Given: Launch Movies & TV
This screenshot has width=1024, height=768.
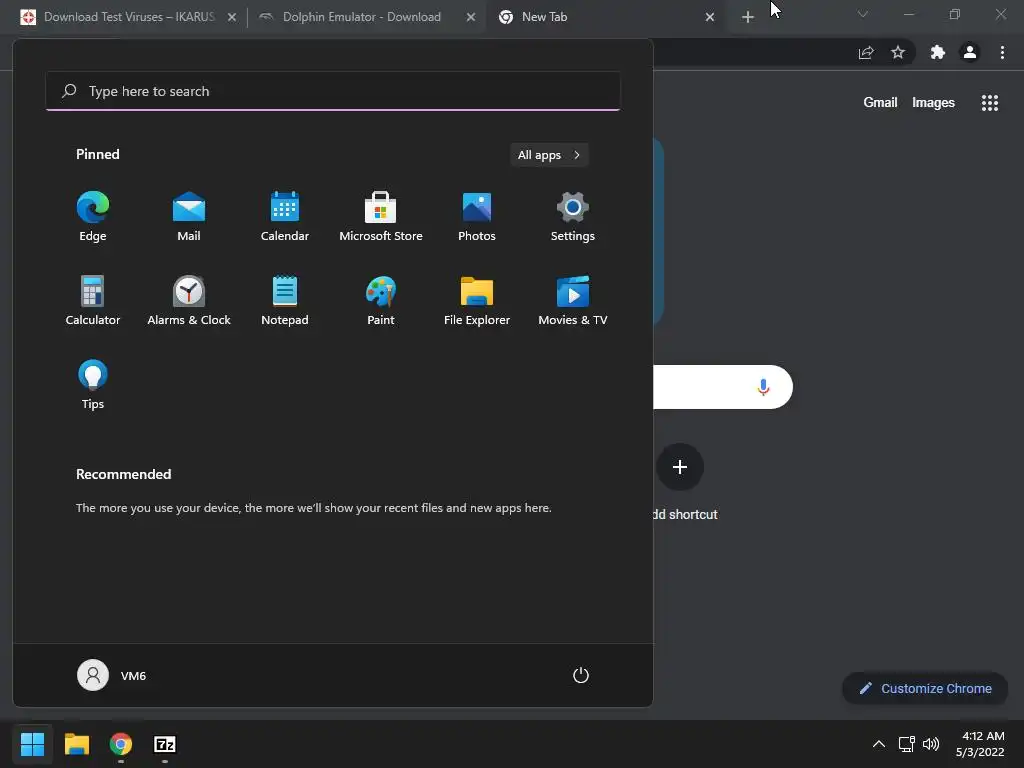Looking at the screenshot, I should point(573,300).
